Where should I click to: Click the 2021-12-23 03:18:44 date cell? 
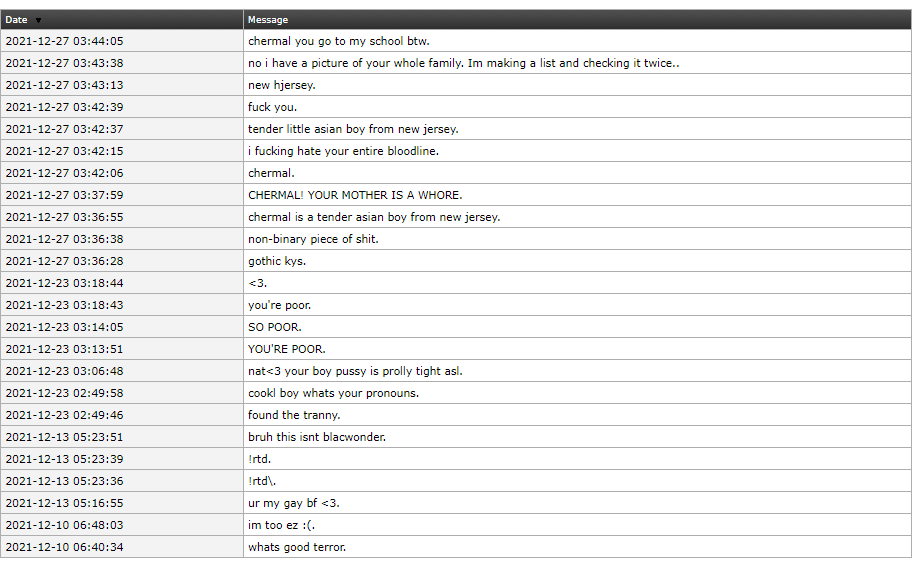[x=64, y=283]
